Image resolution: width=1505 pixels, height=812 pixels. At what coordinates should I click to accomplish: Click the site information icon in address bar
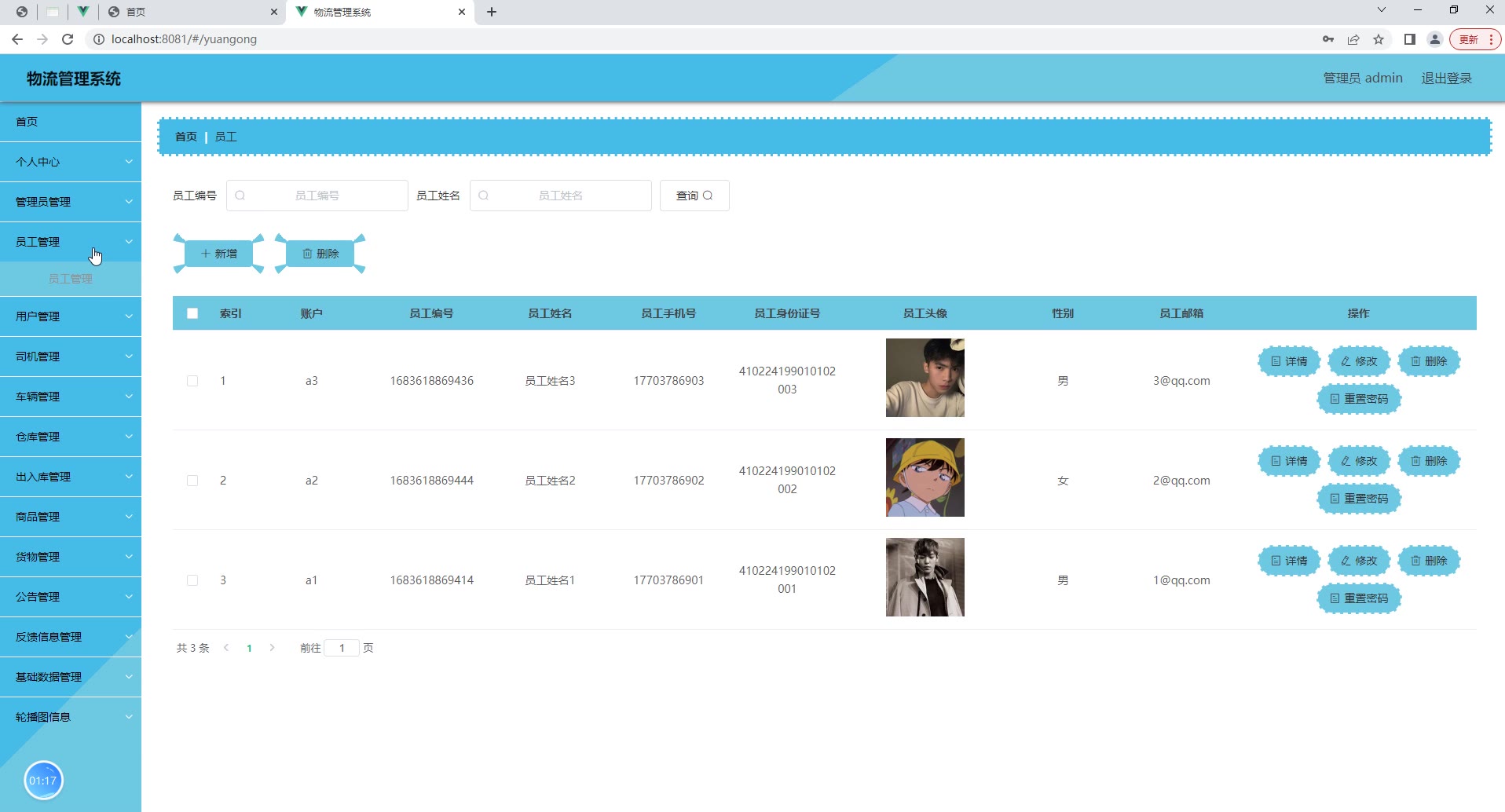tap(99, 39)
